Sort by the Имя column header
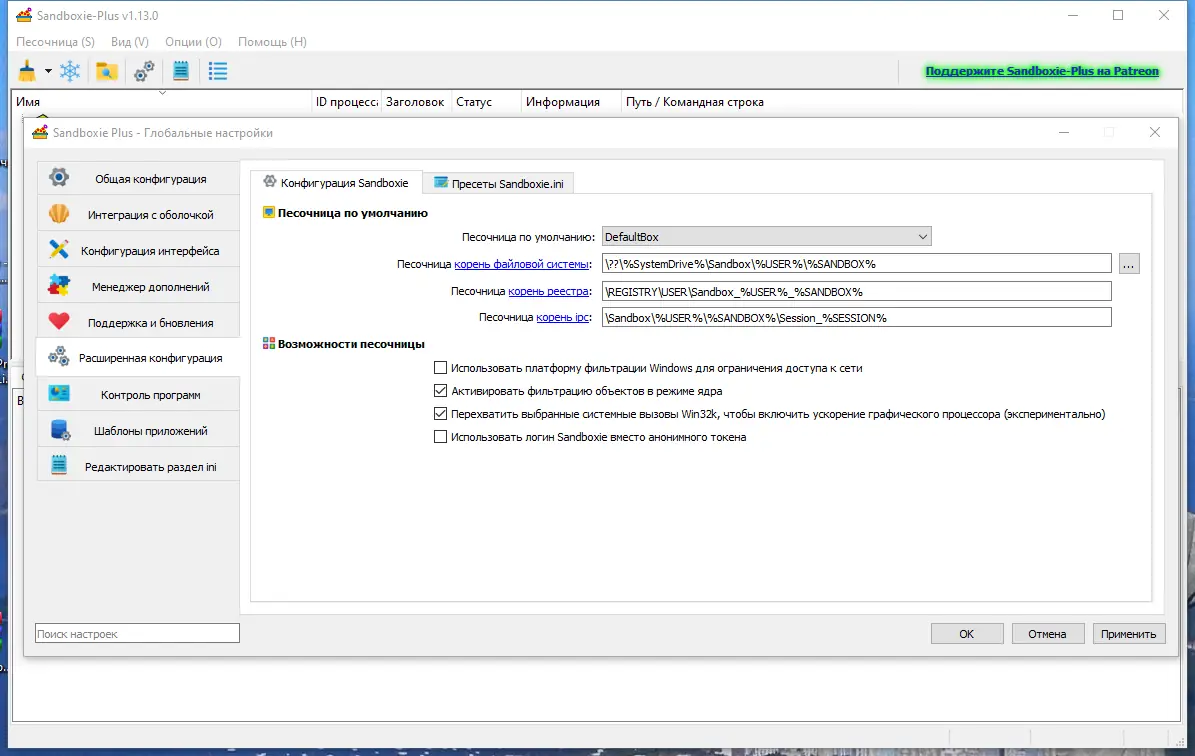This screenshot has width=1195, height=756. coord(163,101)
